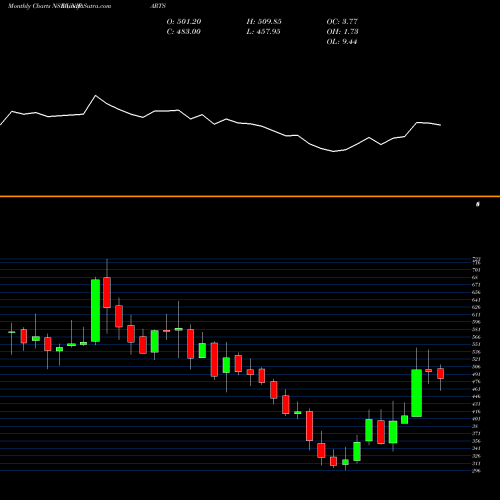Click the 506 price axis label
Viewport: 500px width, 500px height.
pyautogui.click(x=476, y=367)
